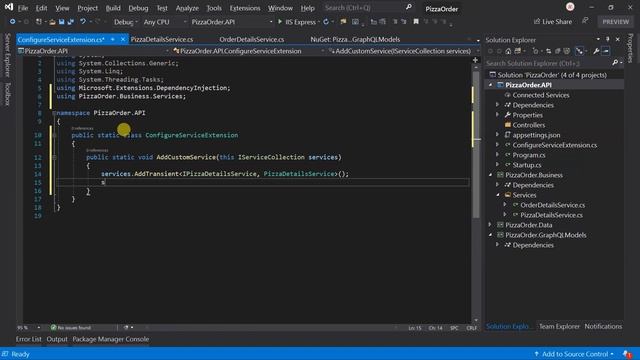This screenshot has height=360, width=640.
Task: Click the Home icon in Solution Explorer
Action: (x=508, y=51)
